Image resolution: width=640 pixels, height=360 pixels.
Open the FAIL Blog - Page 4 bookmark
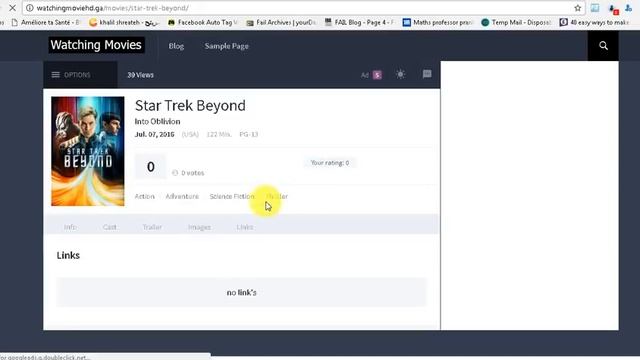pos(360,22)
